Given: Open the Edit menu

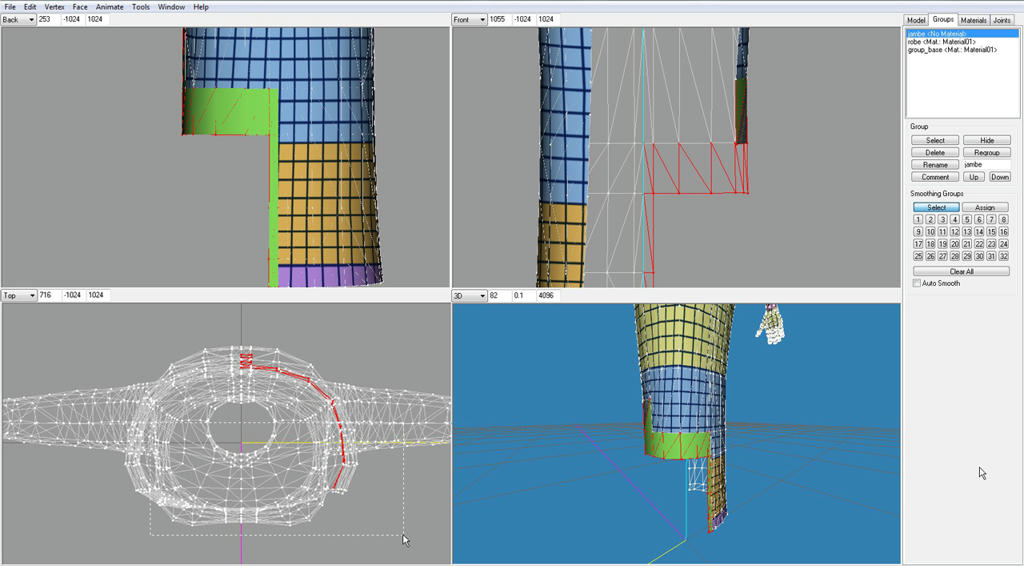Looking at the screenshot, I should (x=30, y=7).
